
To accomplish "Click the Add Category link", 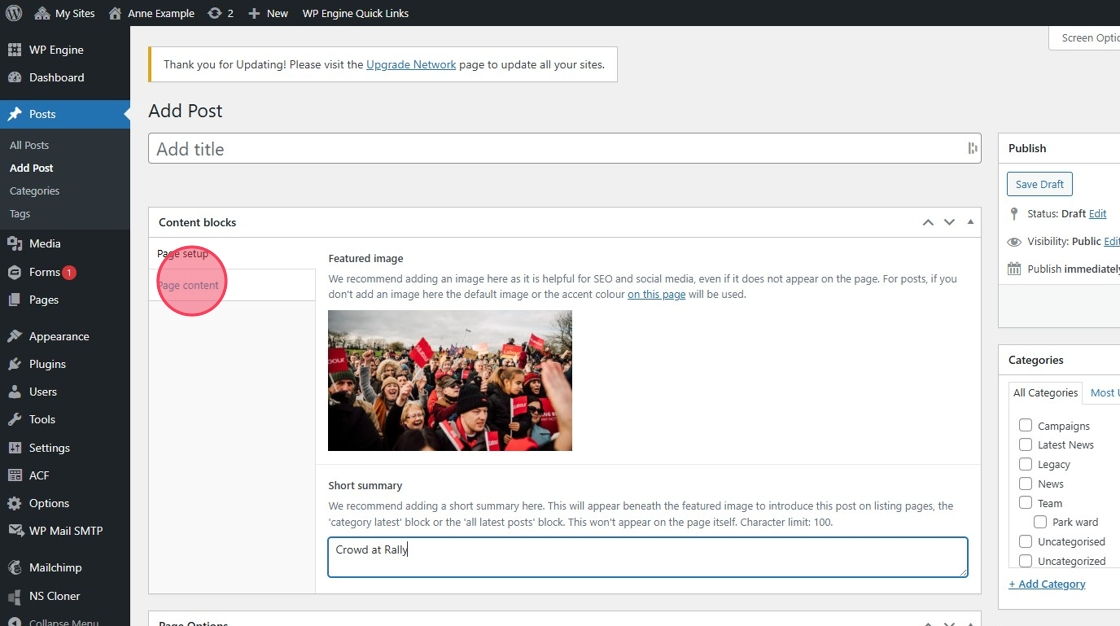I will coord(1047,584).
